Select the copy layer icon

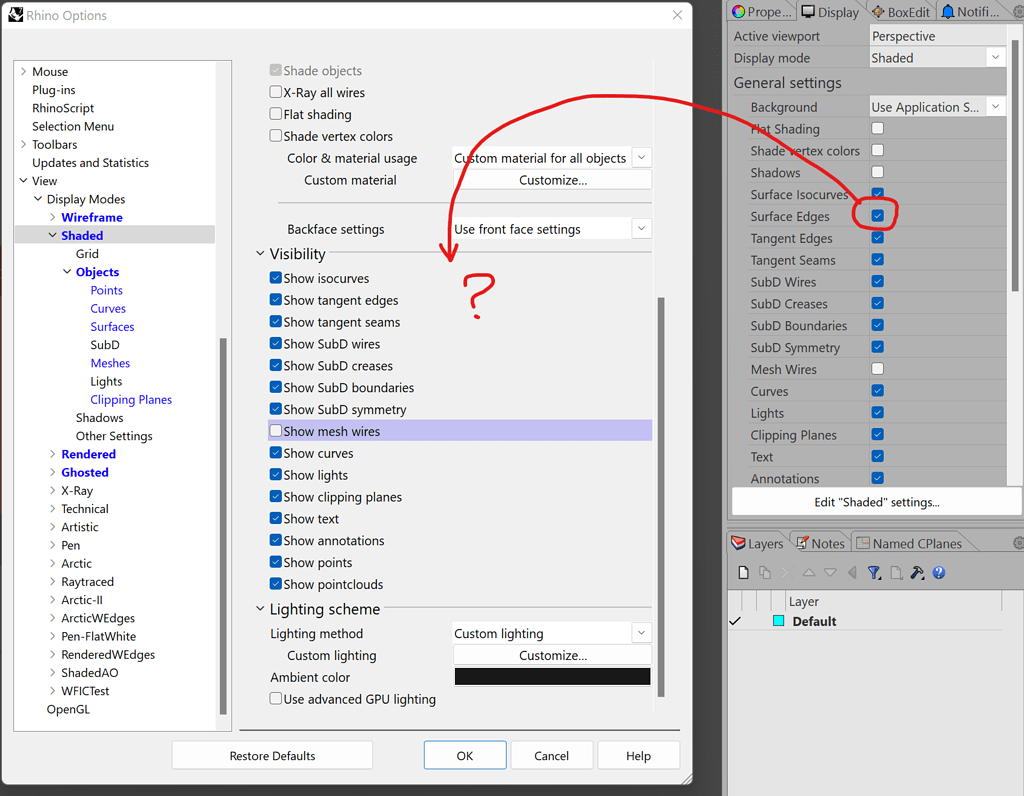pos(764,571)
